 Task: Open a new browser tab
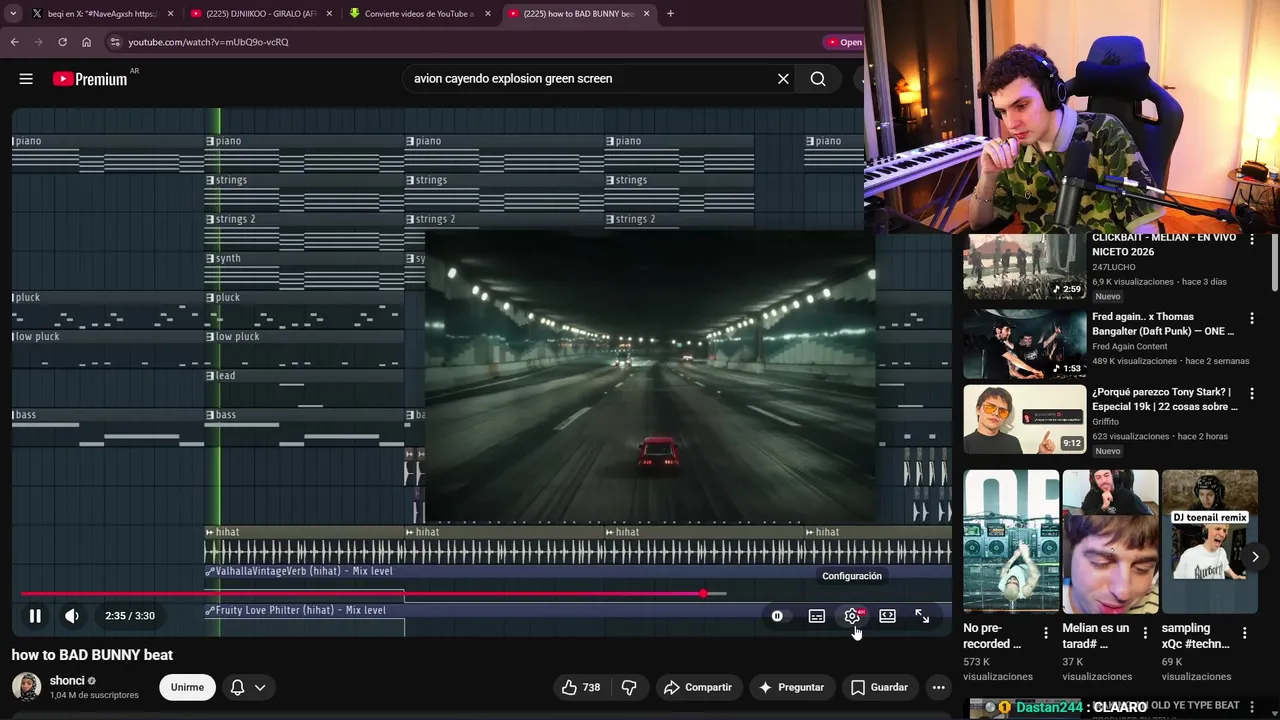pyautogui.click(x=670, y=14)
